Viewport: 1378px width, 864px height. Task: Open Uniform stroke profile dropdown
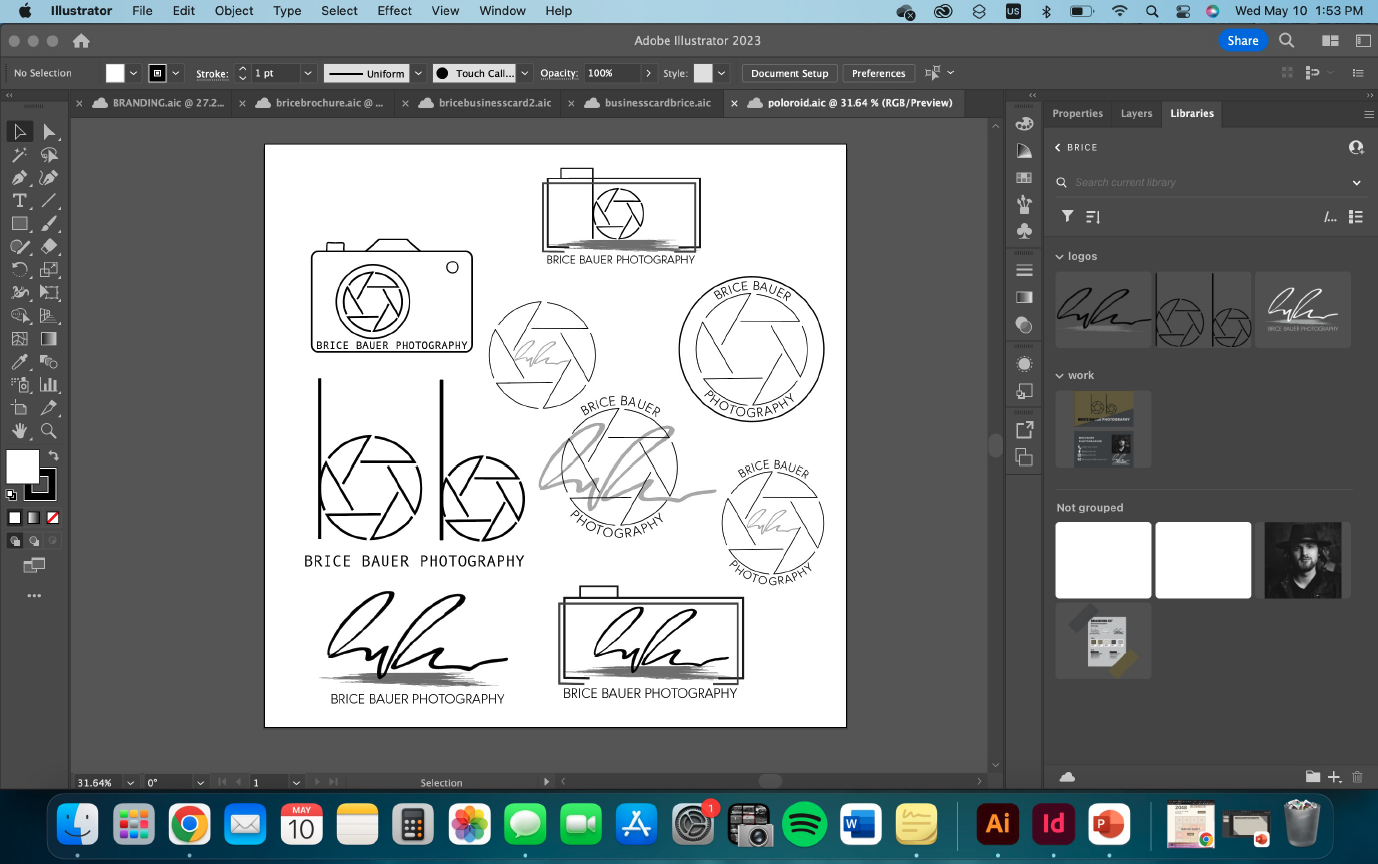(x=419, y=73)
